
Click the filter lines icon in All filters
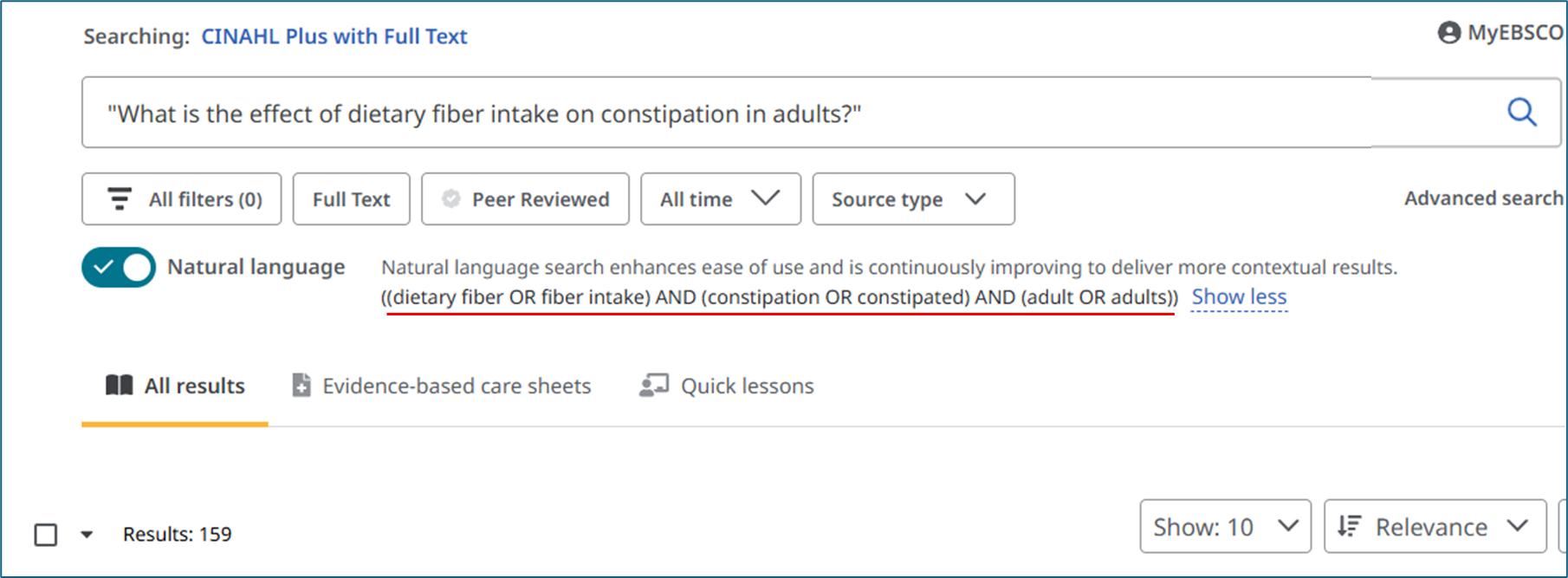coord(120,199)
